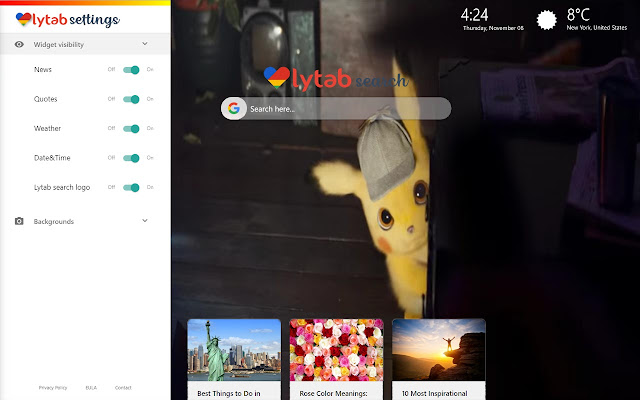Image resolution: width=640 pixels, height=400 pixels.
Task: Click the sun weather icon
Action: coord(546,20)
